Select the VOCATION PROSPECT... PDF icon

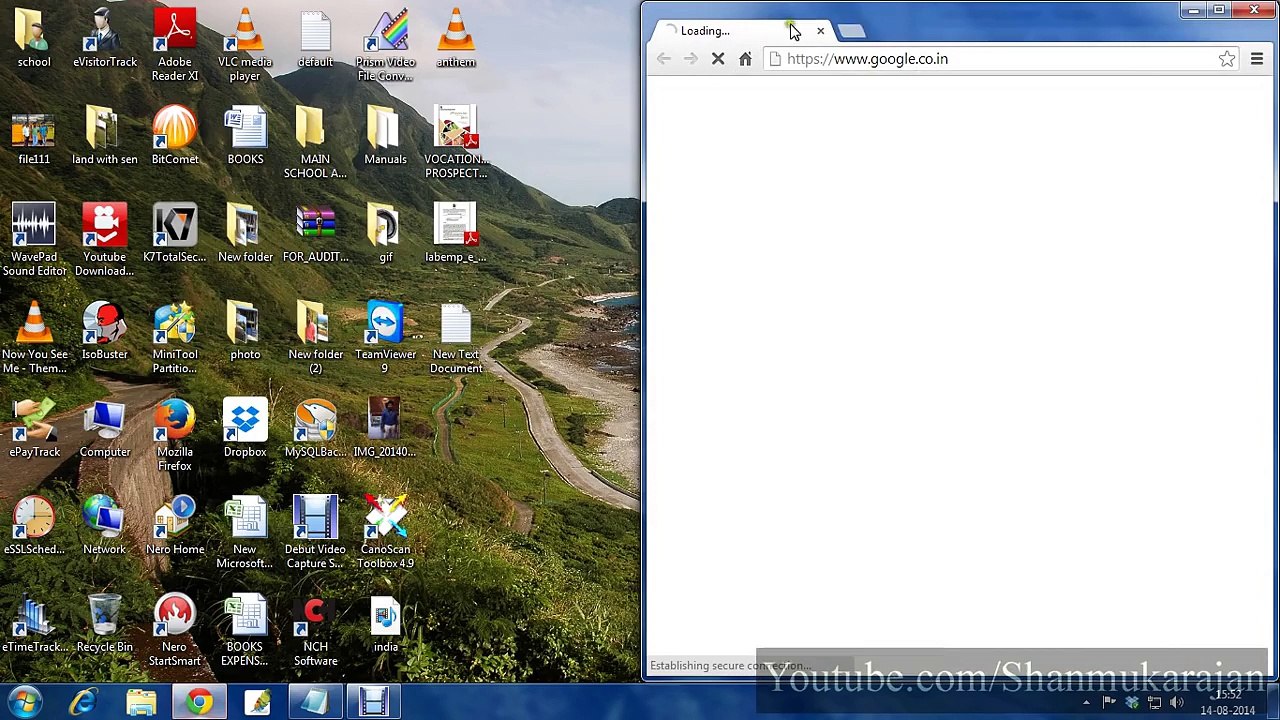(x=455, y=143)
